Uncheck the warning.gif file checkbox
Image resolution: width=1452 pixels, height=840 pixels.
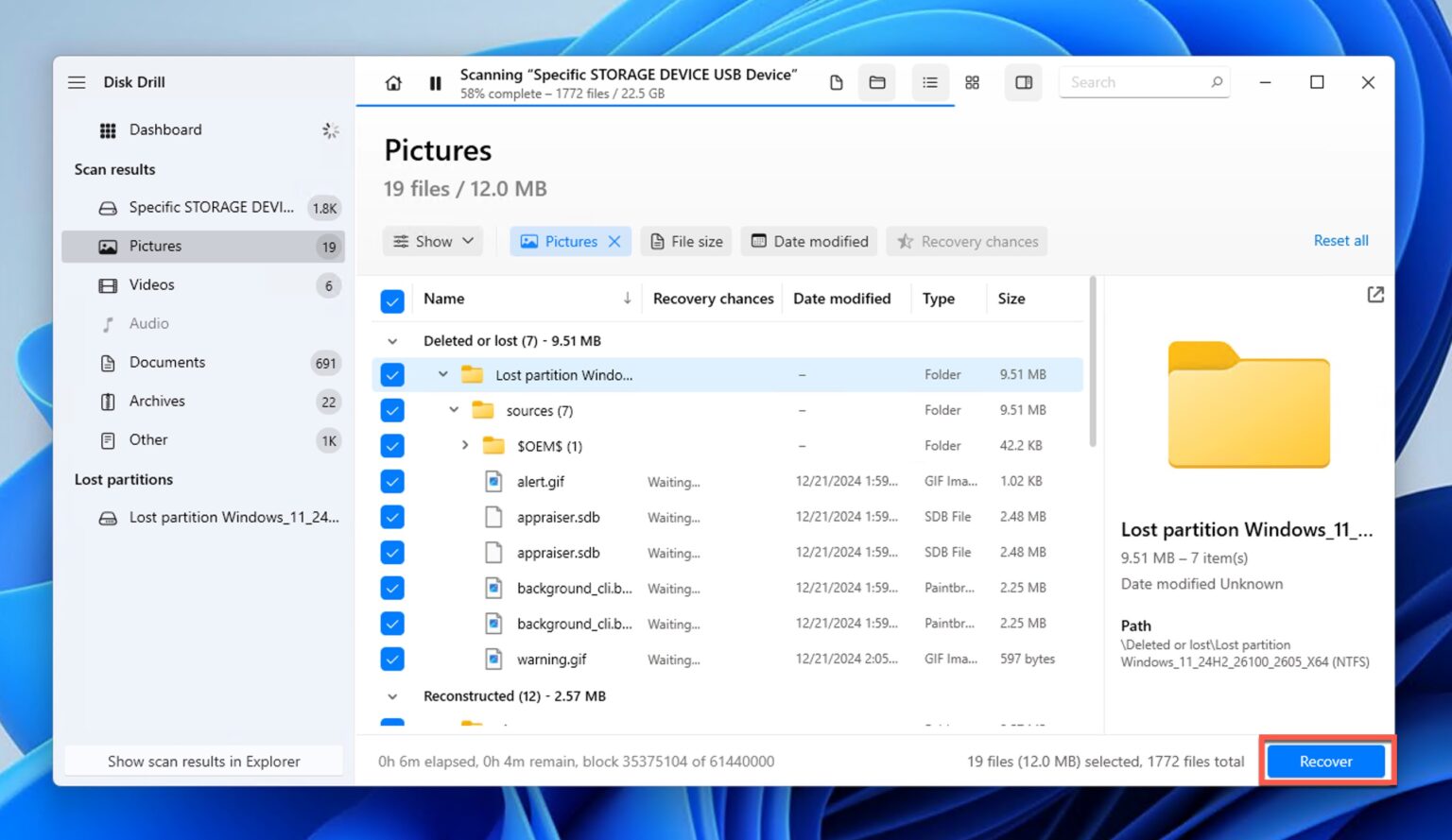pos(392,659)
